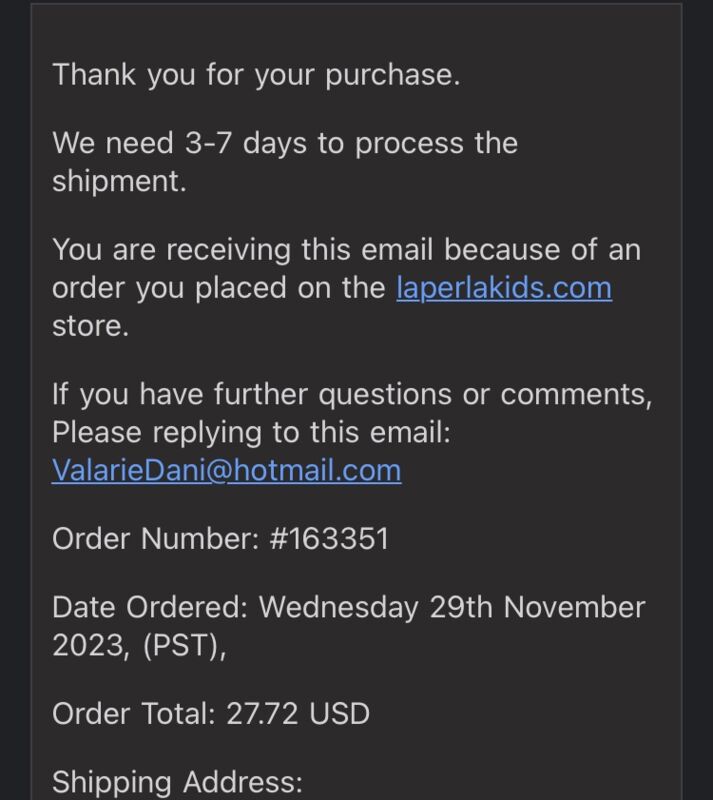Viewport: 713px width, 800px height.
Task: Click the 'You are receiving this email' line
Action: point(347,250)
